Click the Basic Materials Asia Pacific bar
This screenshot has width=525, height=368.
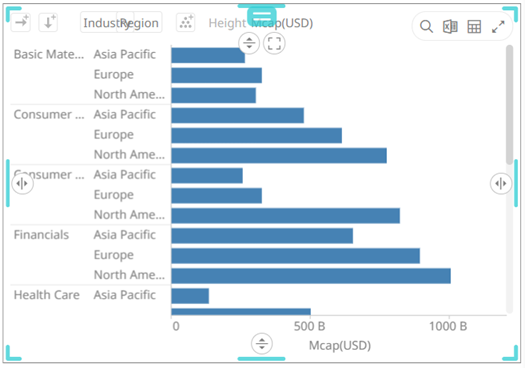208,55
